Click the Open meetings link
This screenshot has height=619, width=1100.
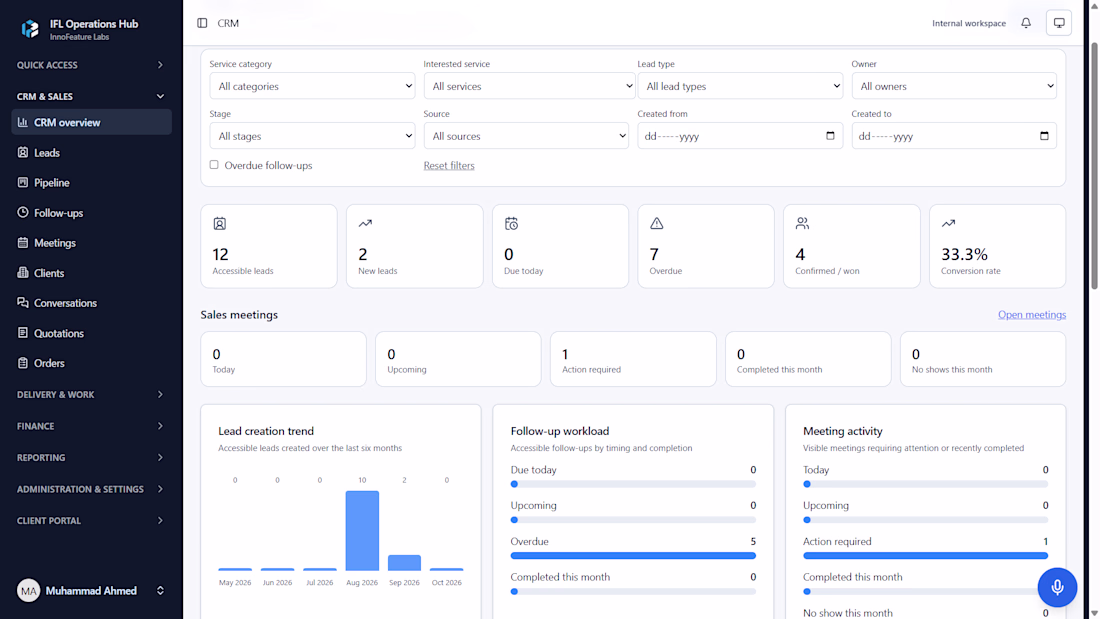(x=1032, y=314)
